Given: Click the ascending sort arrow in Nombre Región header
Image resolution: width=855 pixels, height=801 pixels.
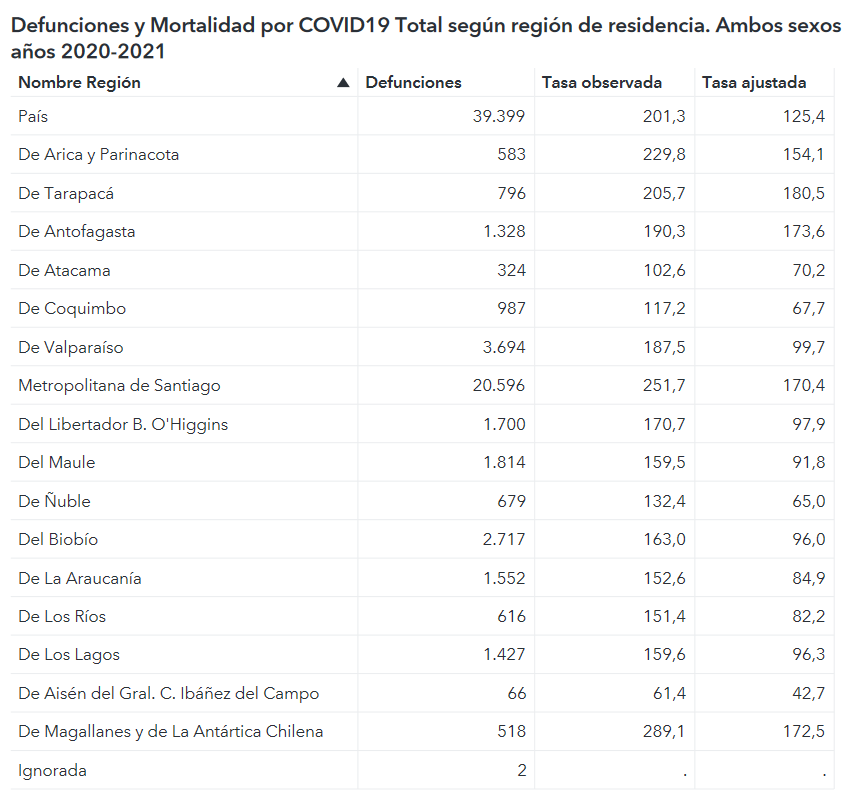Looking at the screenshot, I should 343,83.
